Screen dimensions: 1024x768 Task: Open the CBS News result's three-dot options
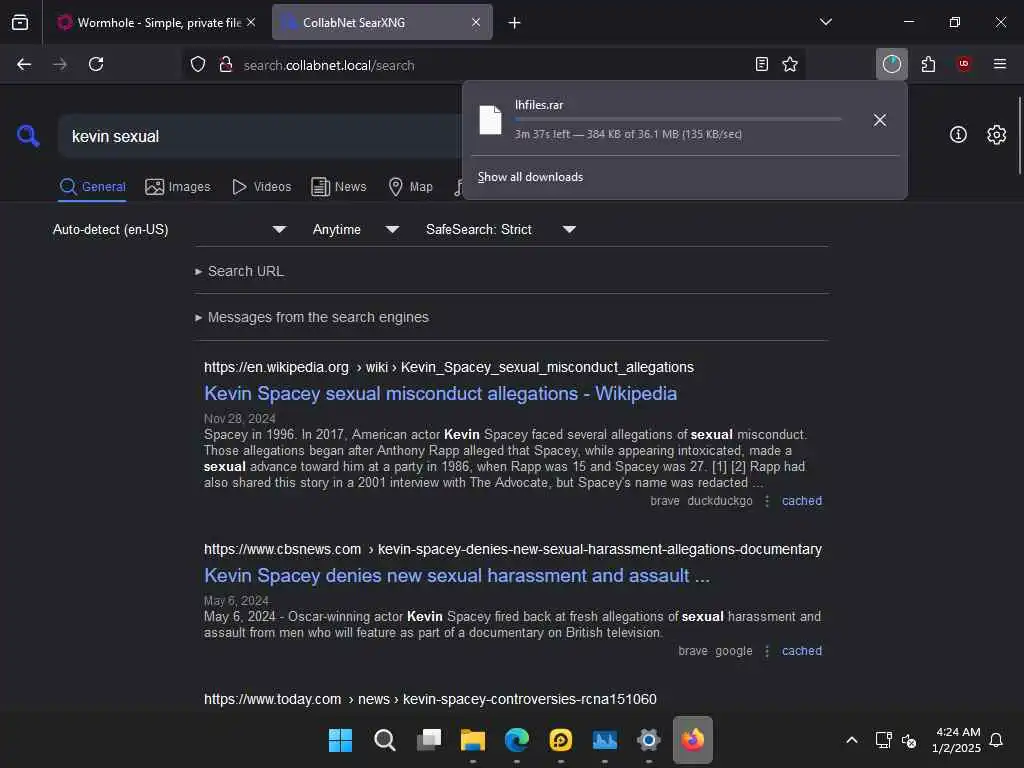point(767,651)
